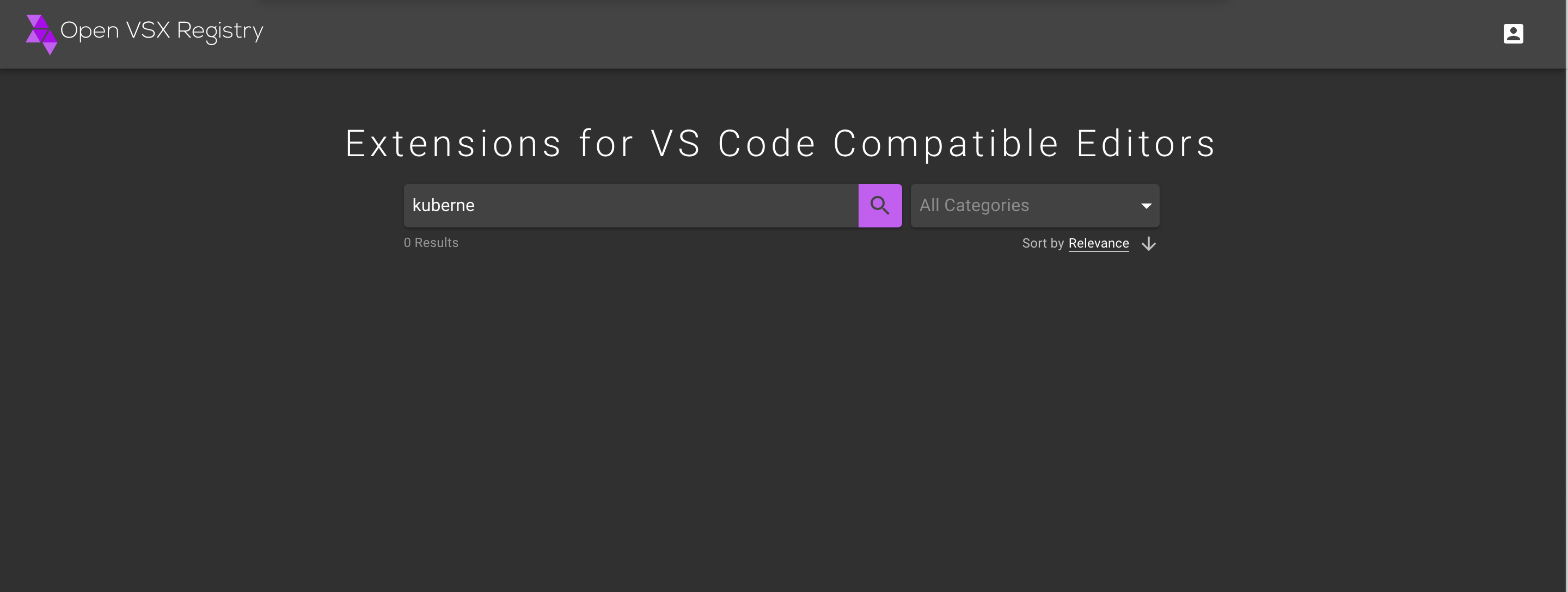The height and width of the screenshot is (592, 1568).
Task: Navigate home via Open VSX Registry title
Action: point(161,30)
